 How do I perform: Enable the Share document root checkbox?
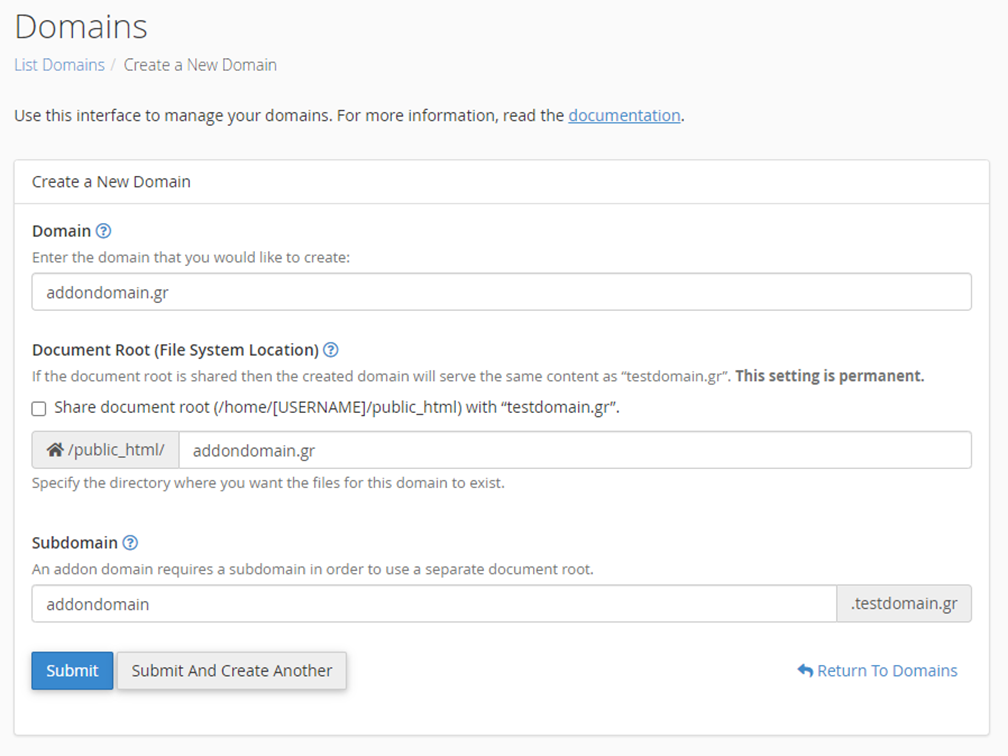(x=39, y=408)
